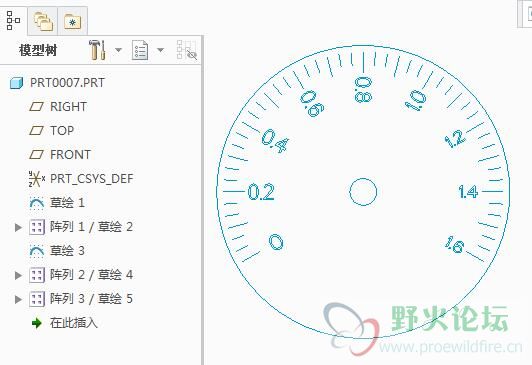Select the 1.0 dial label

416,100
